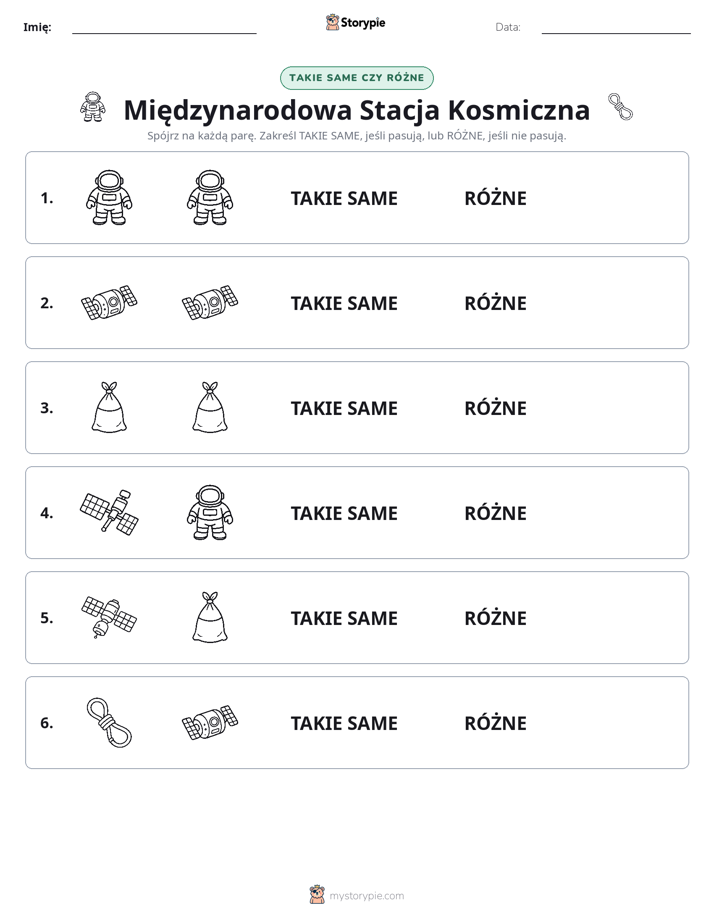
Task: Click the first astronaut in row 1
Action: (109, 197)
